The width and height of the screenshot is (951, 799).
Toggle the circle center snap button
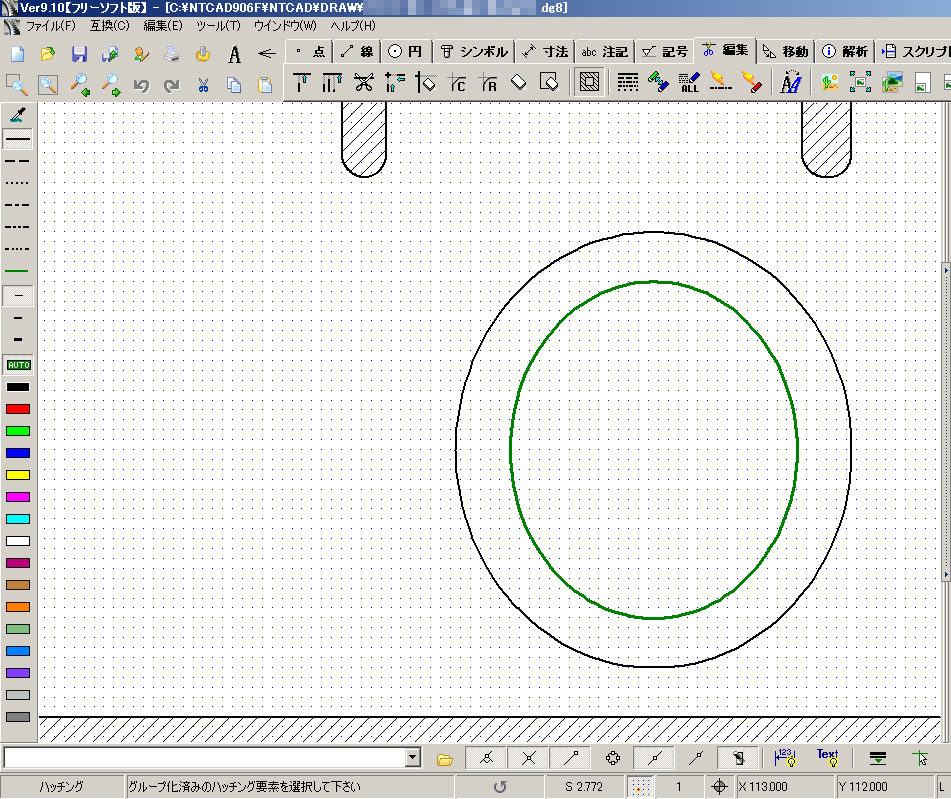[613, 758]
